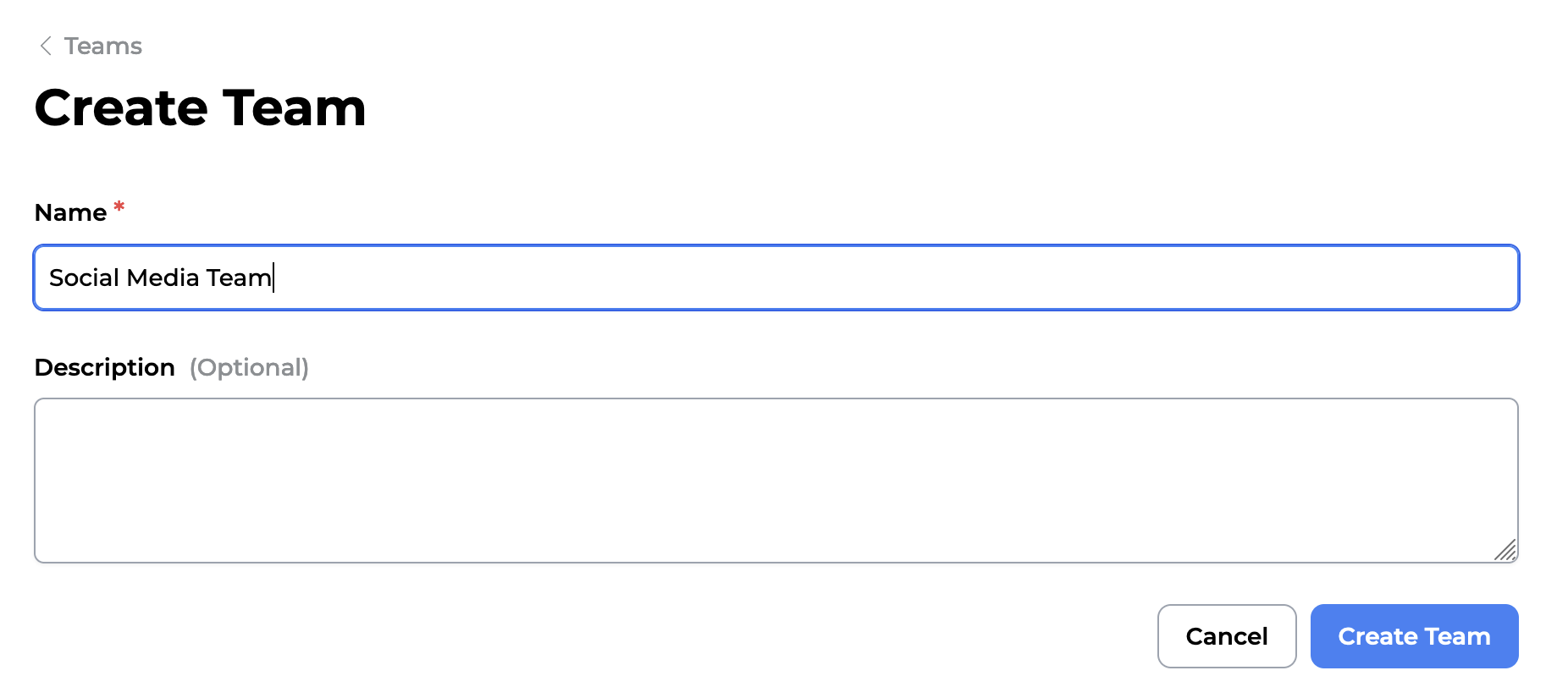This screenshot has width=1568, height=687.
Task: Click the word Create in the heading
Action: pyautogui.click(x=121, y=108)
